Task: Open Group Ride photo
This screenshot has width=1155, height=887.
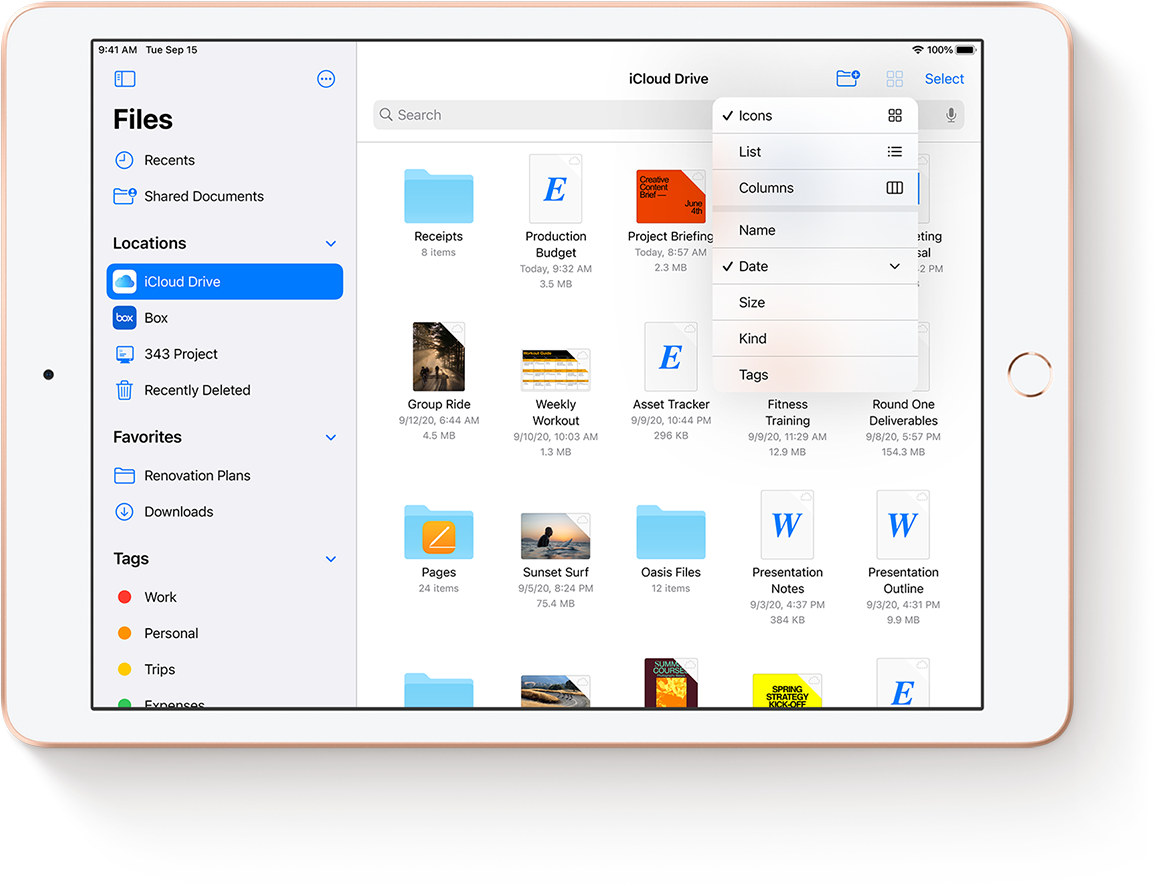Action: click(438, 357)
